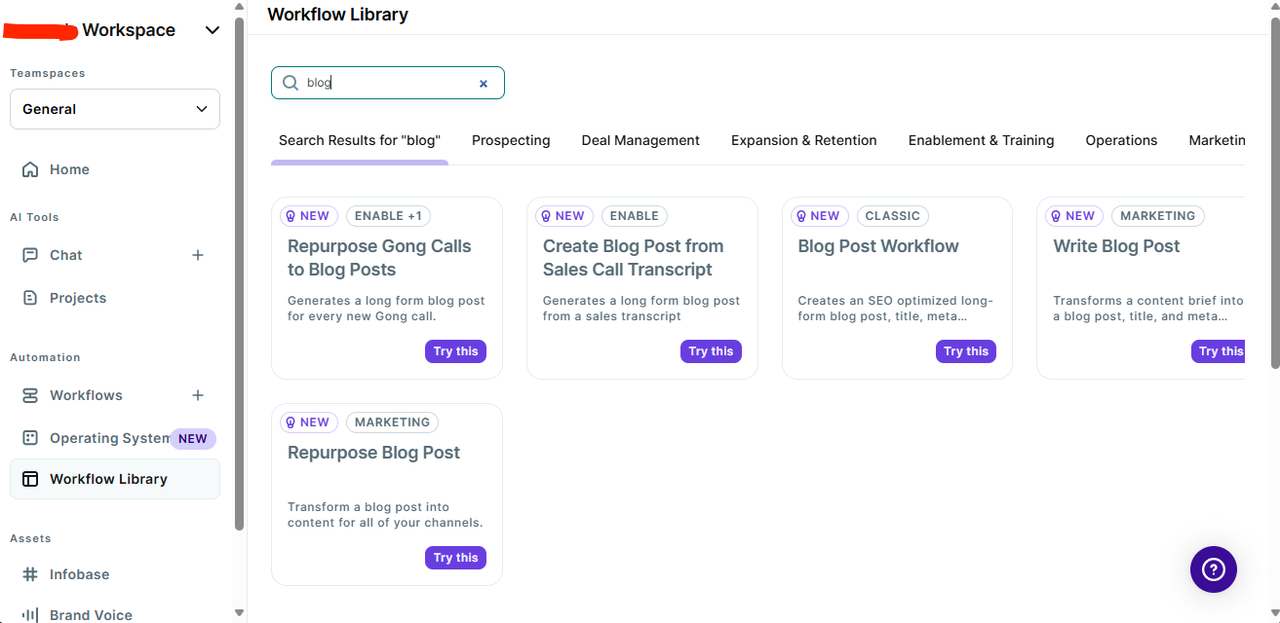
Task: Click the Blog Post Workflow title
Action: point(878,246)
